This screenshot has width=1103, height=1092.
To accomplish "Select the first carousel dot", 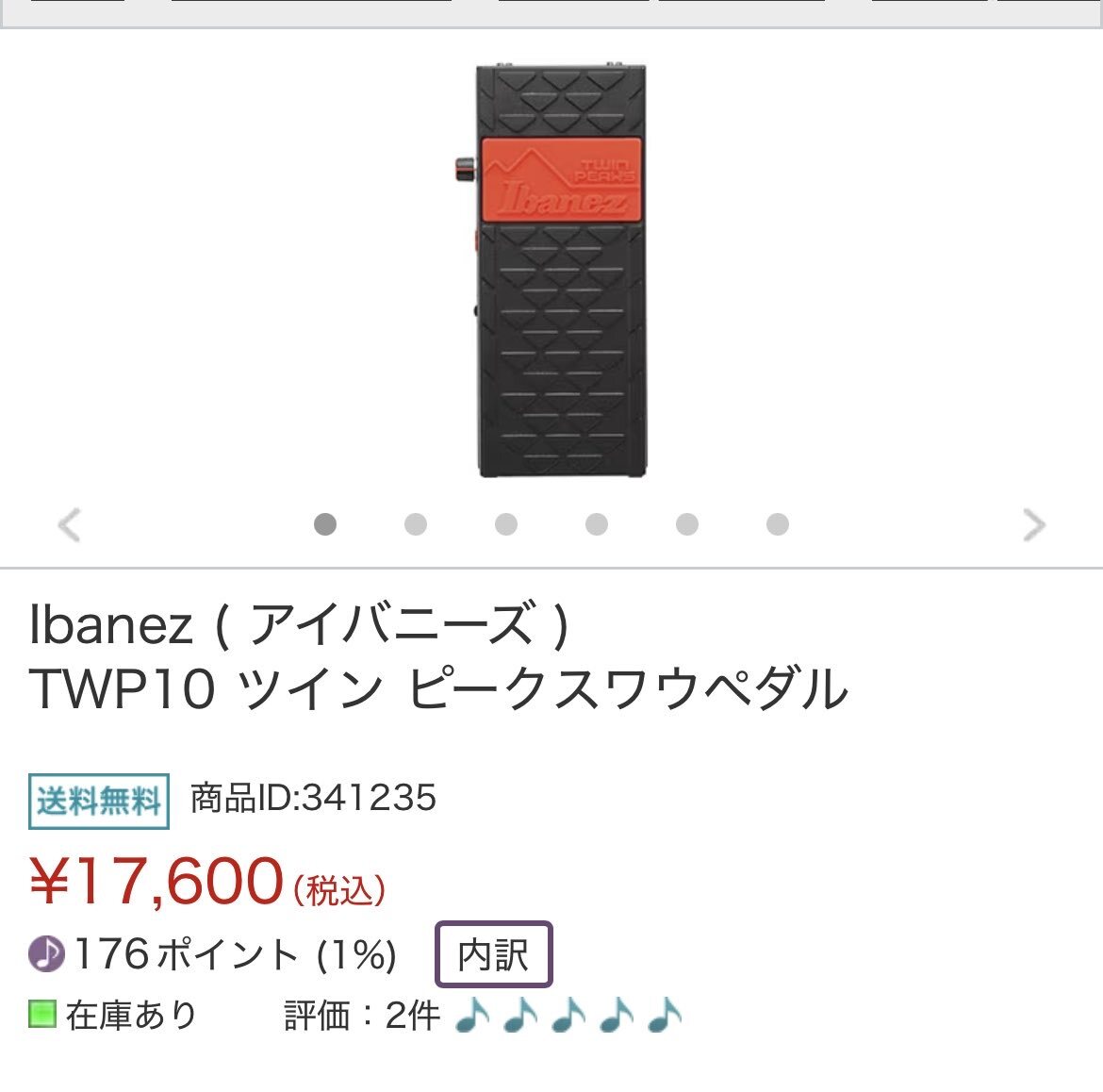I will [x=325, y=524].
